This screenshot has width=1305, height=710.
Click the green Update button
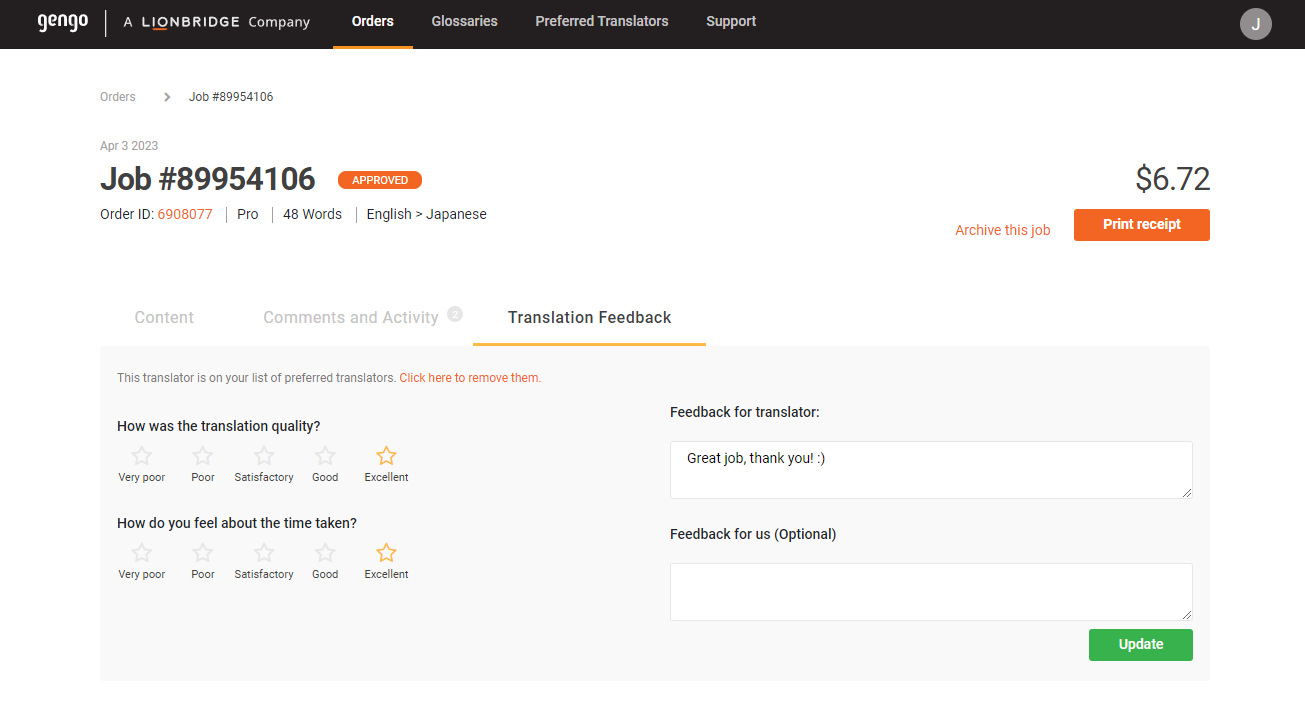pyautogui.click(x=1141, y=645)
